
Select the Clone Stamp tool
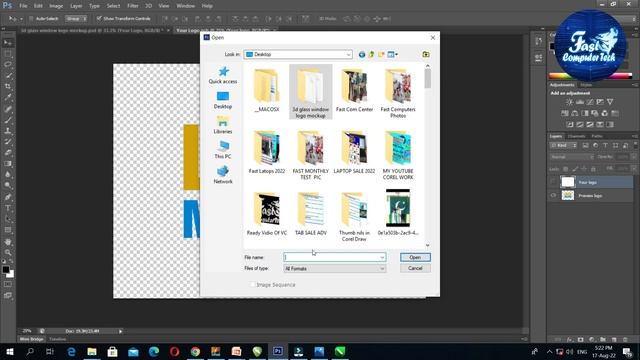8,131
